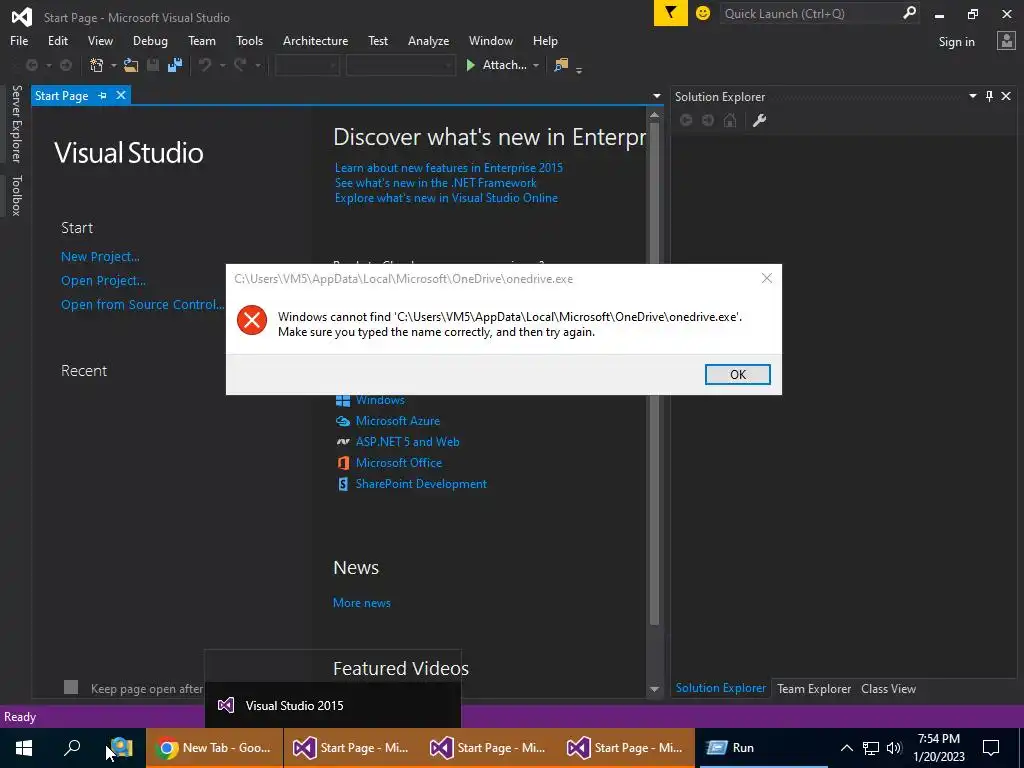Image resolution: width=1024 pixels, height=768 pixels.
Task: Switch to the Class View tab
Action: point(888,688)
